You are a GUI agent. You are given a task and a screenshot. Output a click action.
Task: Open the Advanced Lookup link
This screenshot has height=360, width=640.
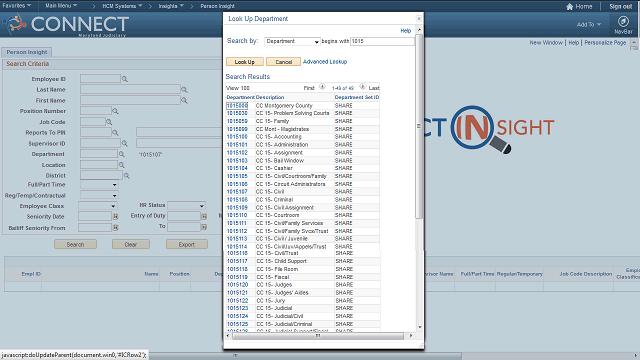[325, 62]
